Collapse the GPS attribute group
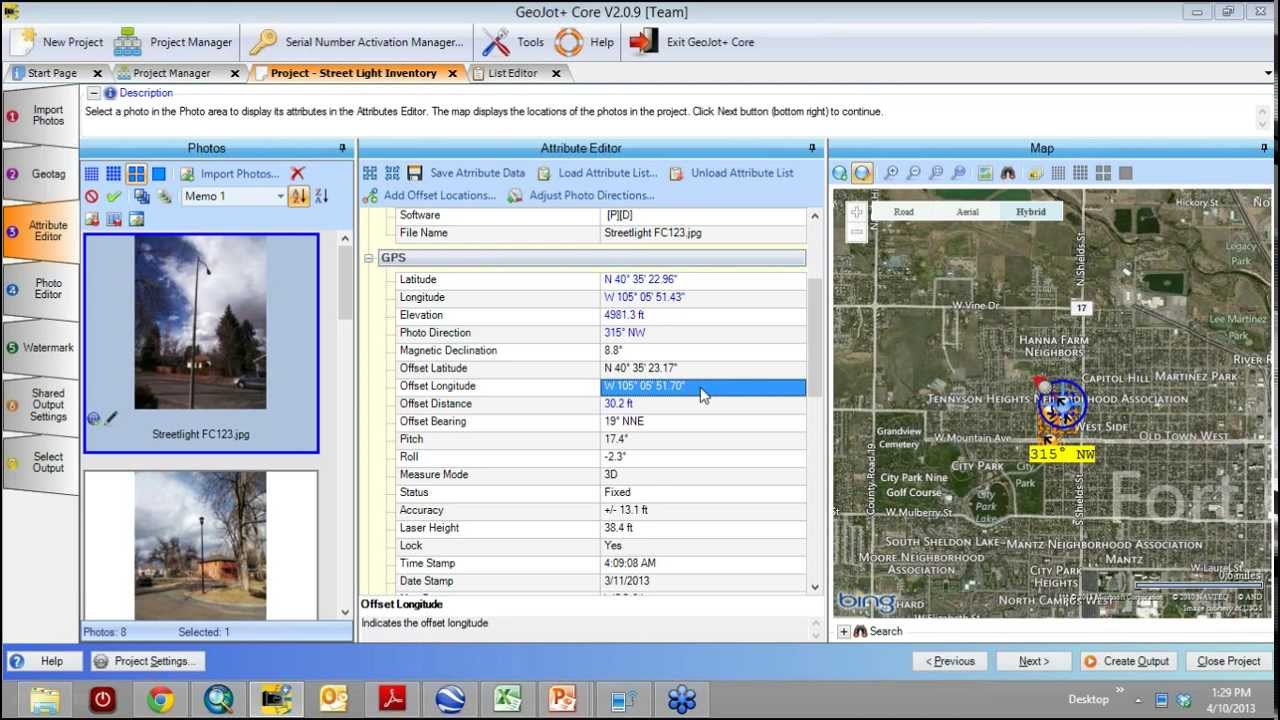 point(369,258)
